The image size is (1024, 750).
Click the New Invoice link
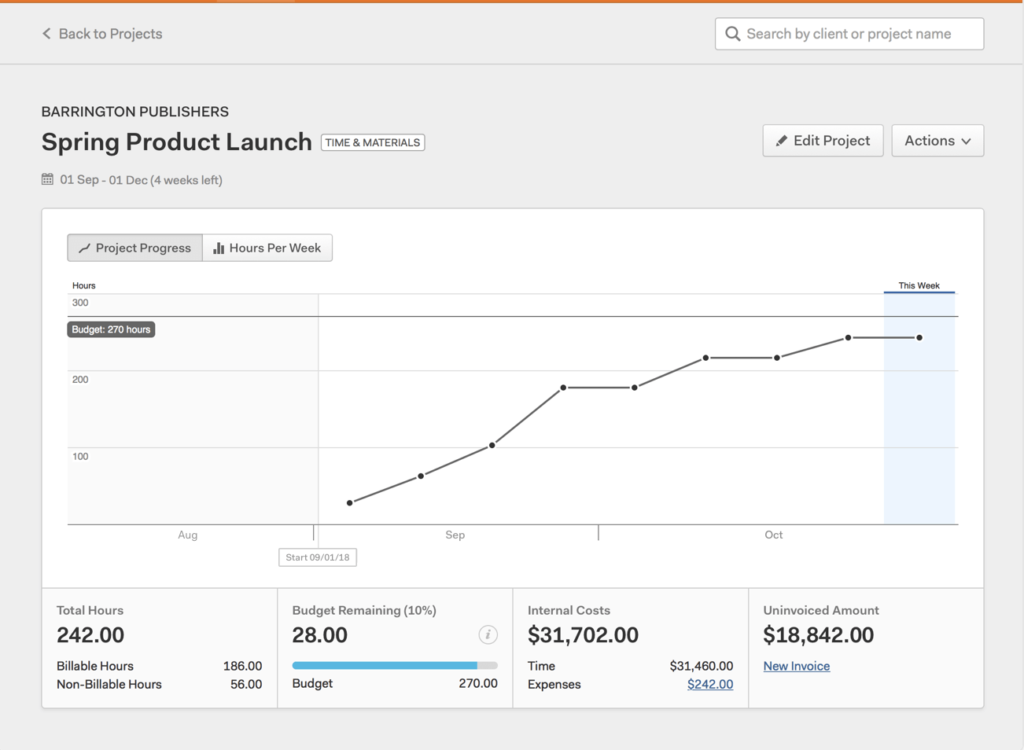(797, 666)
